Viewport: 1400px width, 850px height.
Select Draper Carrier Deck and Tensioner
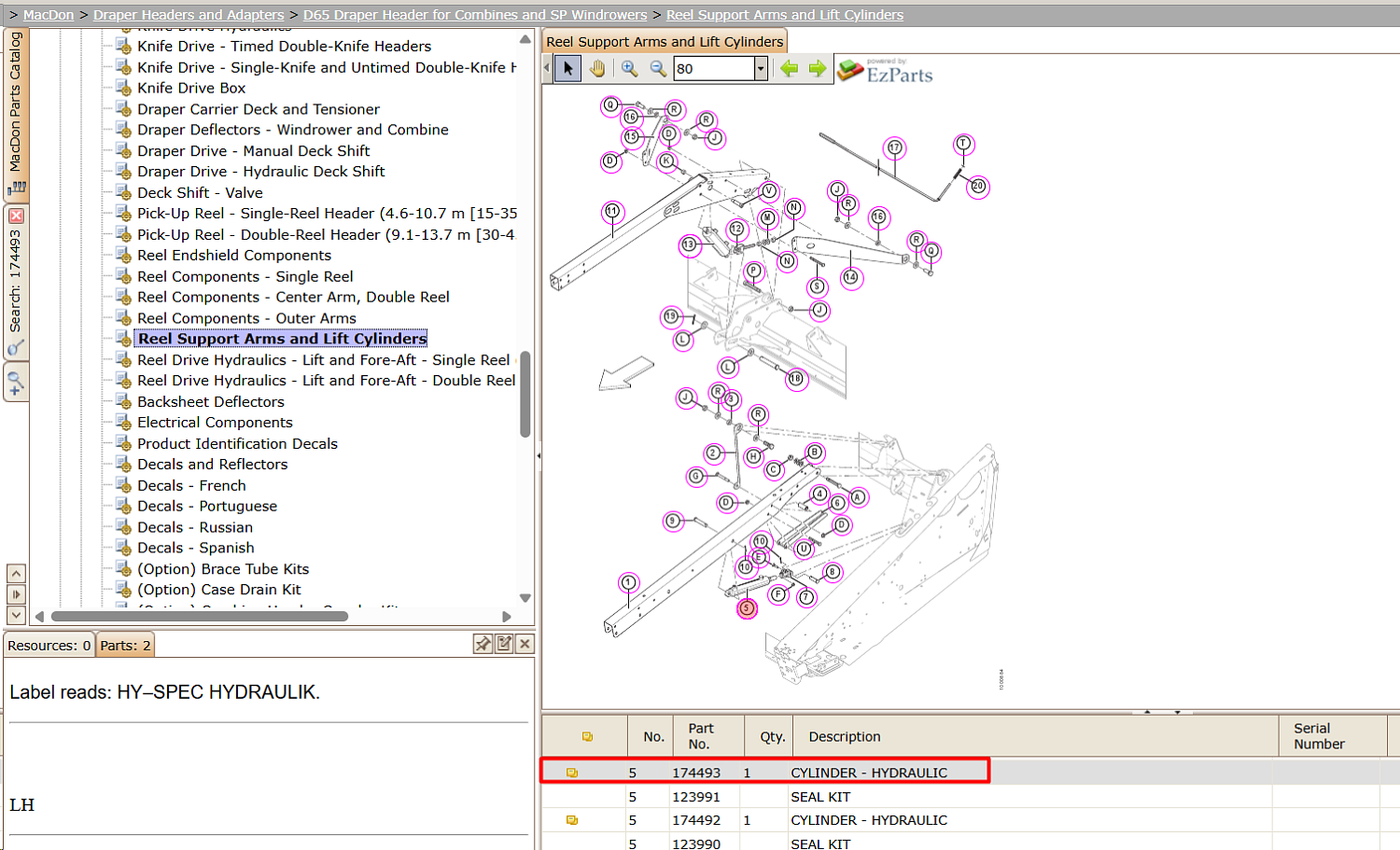(259, 109)
